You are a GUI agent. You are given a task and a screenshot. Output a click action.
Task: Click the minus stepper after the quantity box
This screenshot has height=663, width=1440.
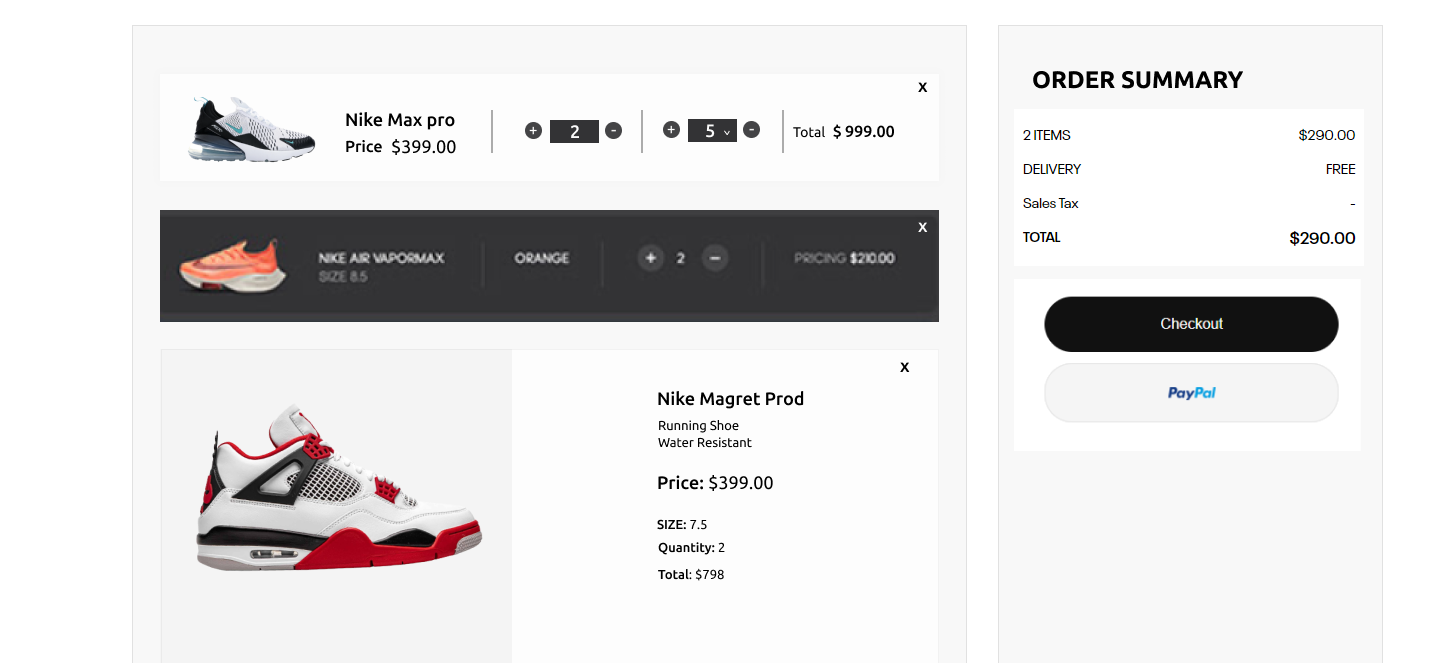[x=613, y=129]
